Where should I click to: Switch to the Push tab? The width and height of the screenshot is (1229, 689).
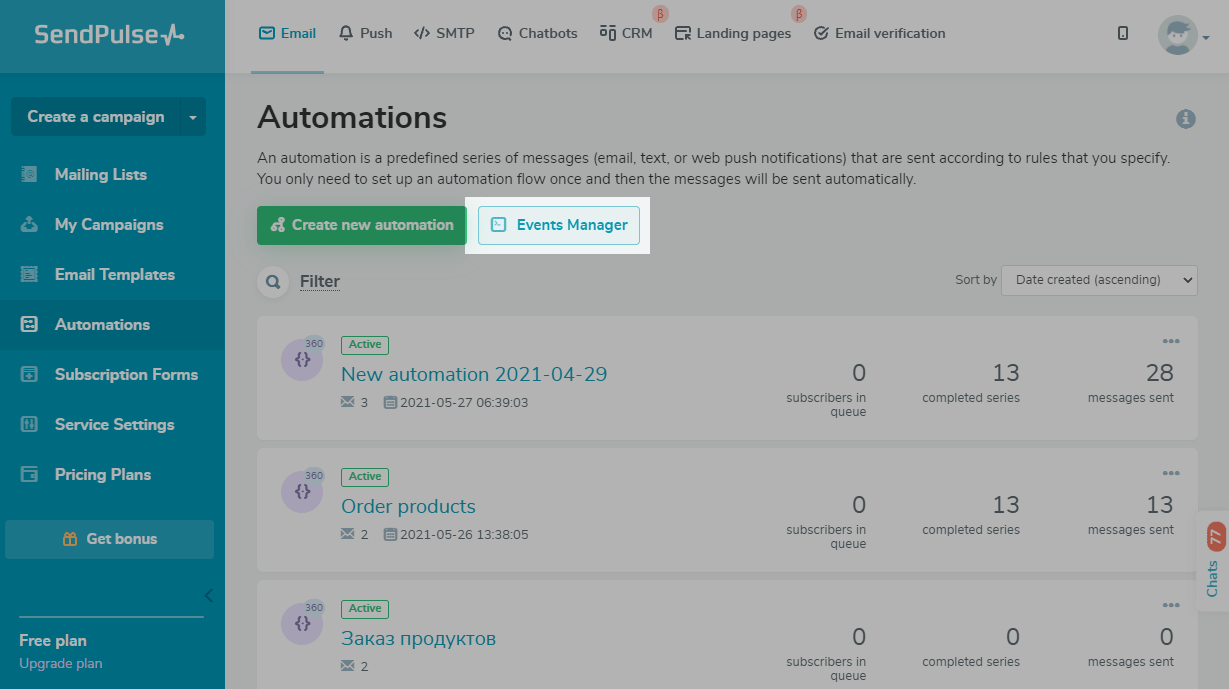pos(365,33)
